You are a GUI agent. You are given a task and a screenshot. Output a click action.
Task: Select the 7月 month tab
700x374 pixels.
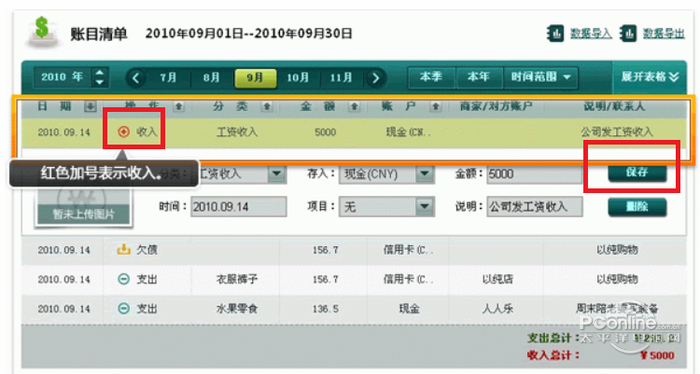168,78
